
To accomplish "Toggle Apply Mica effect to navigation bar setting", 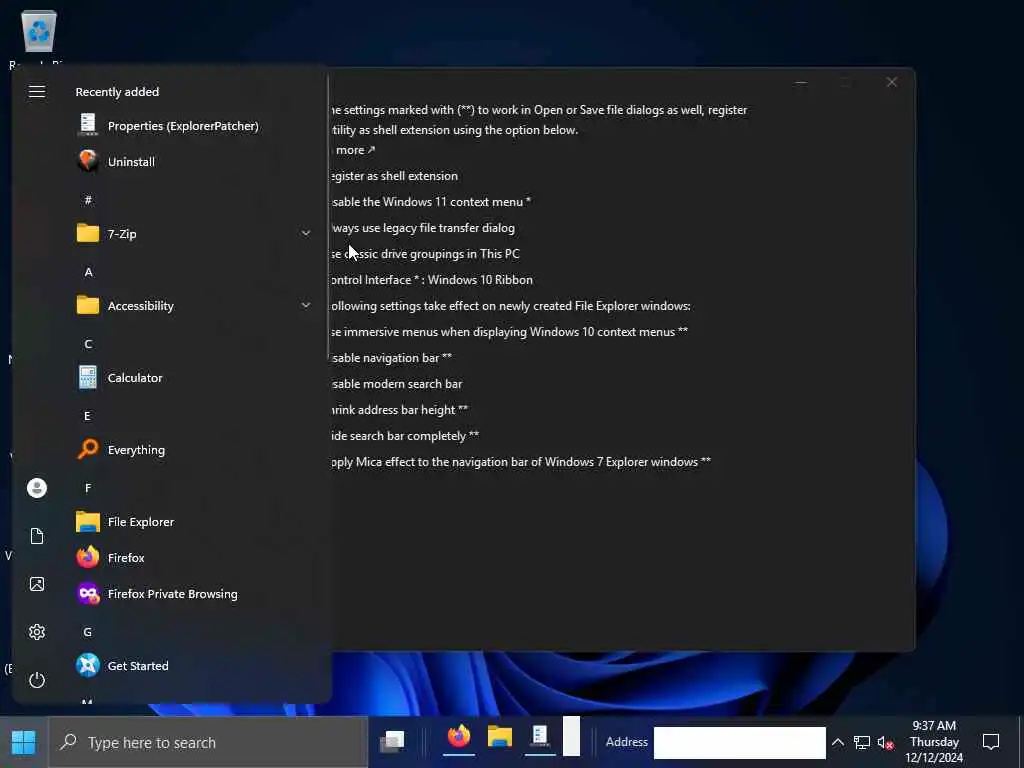I will (x=521, y=462).
